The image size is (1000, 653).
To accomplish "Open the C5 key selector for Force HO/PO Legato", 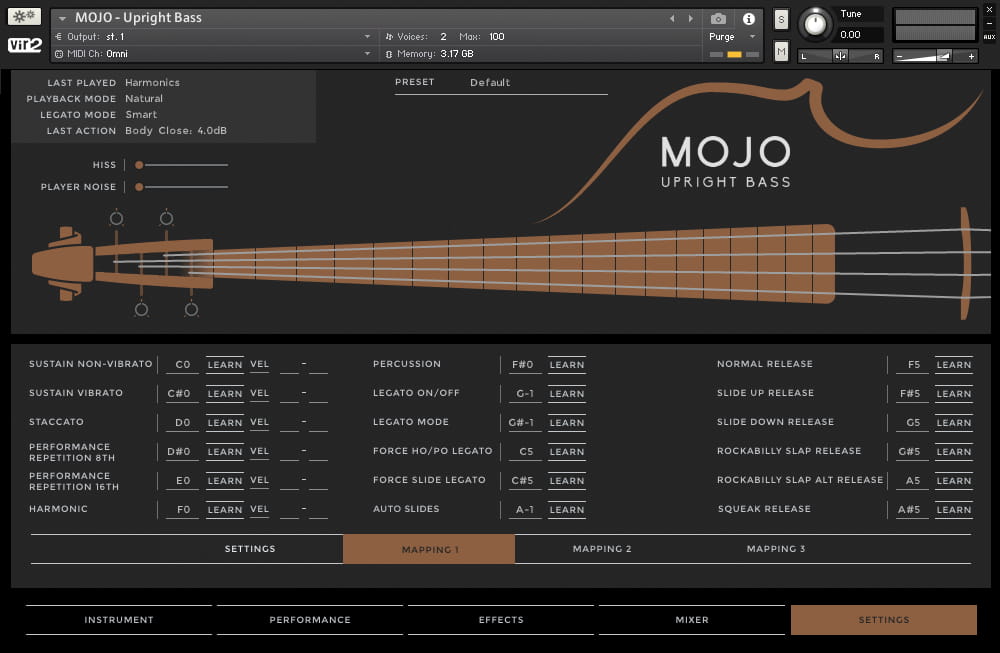I will tap(526, 451).
